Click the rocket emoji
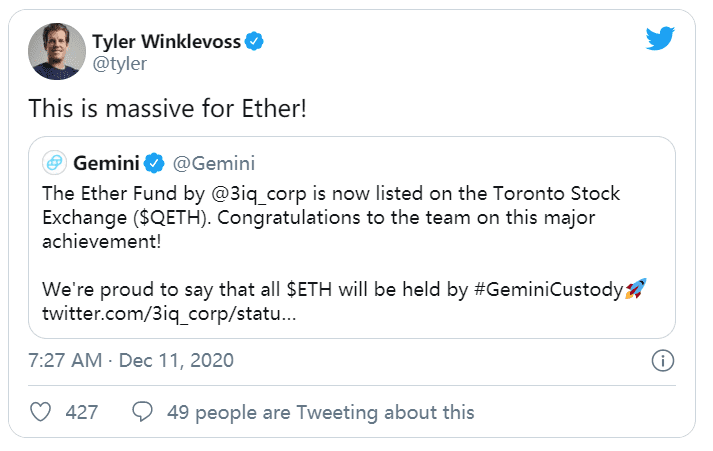This screenshot has height=451, width=713. (x=634, y=290)
